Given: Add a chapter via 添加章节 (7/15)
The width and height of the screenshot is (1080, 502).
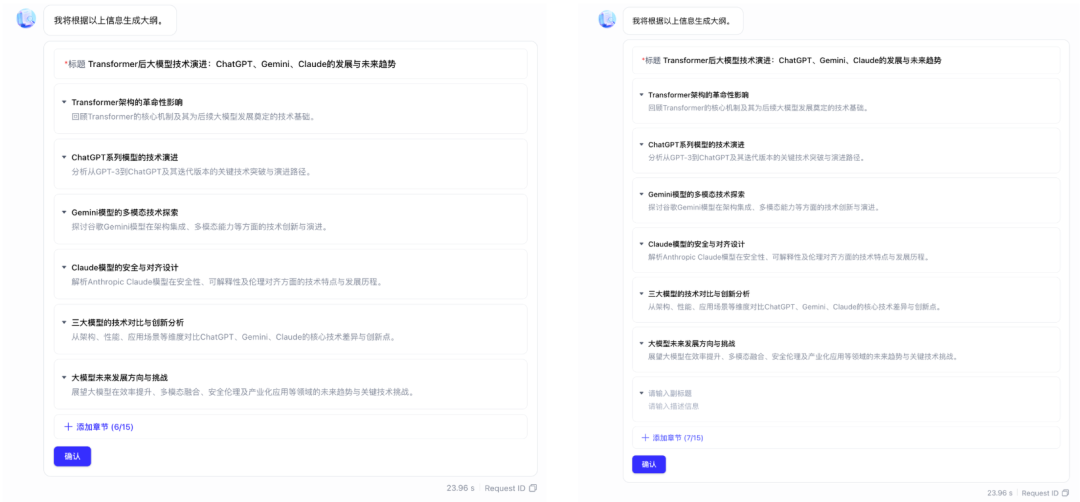Looking at the screenshot, I should tap(846, 437).
